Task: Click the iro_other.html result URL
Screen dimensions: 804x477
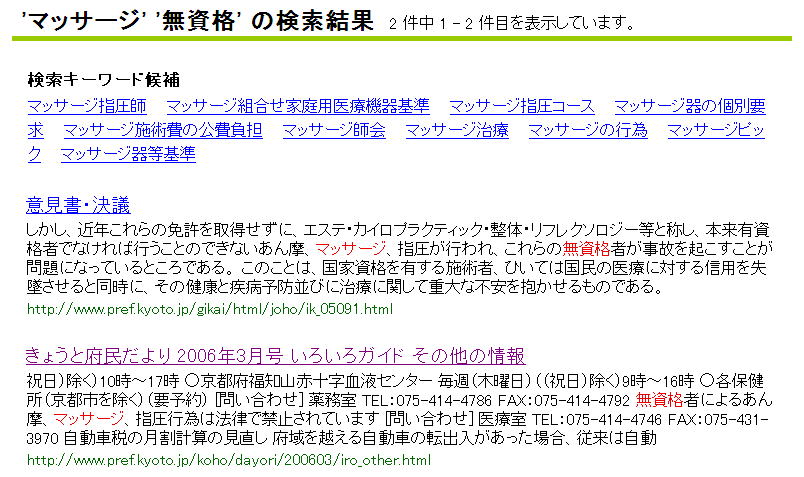Action: point(229,460)
